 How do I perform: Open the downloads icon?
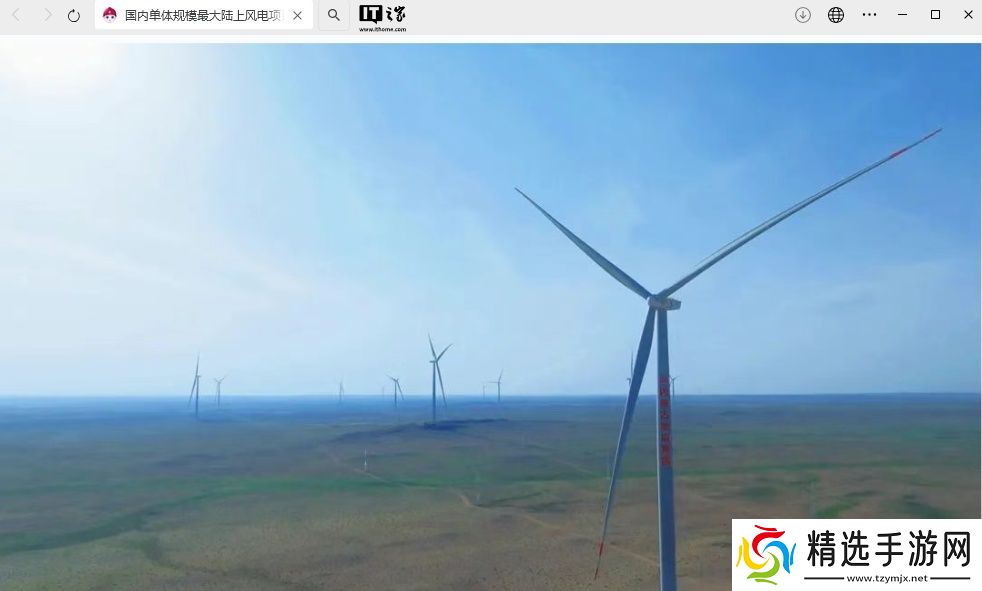point(803,15)
